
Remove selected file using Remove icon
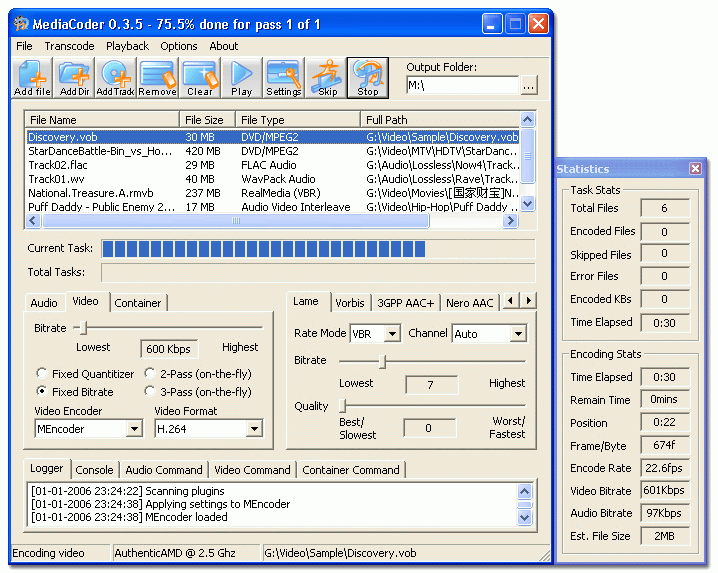(158, 77)
